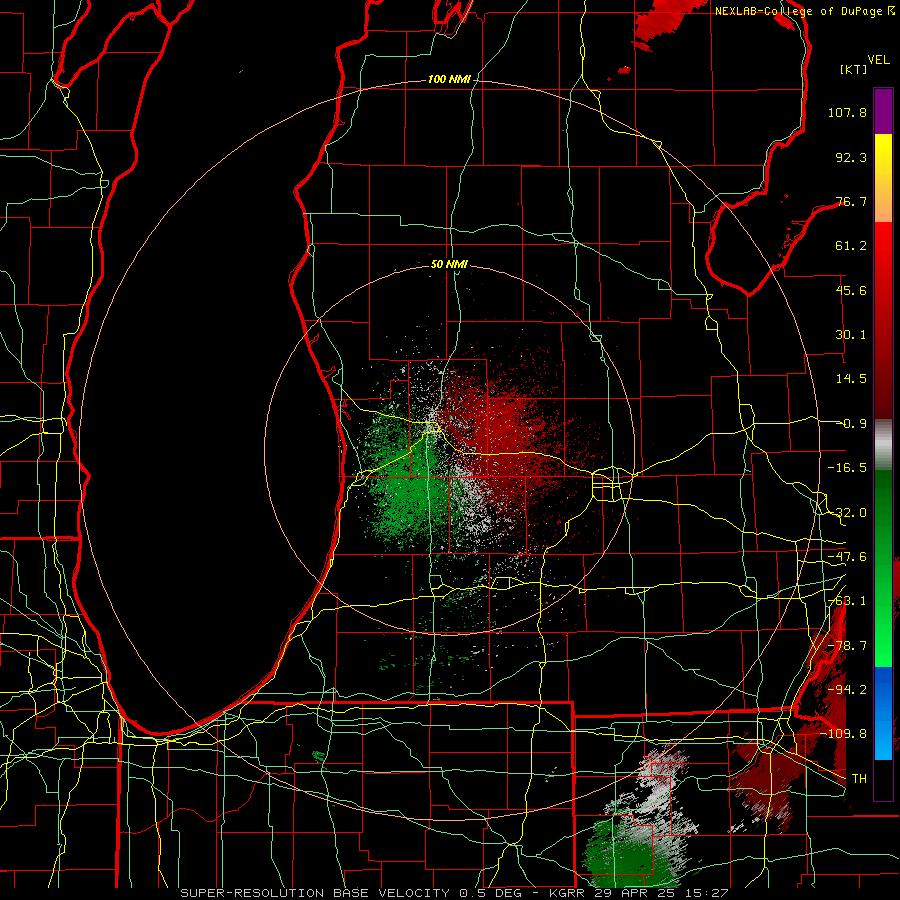Viewport: 900px width, 900px height.
Task: Click the VEL legend title
Action: 878,60
